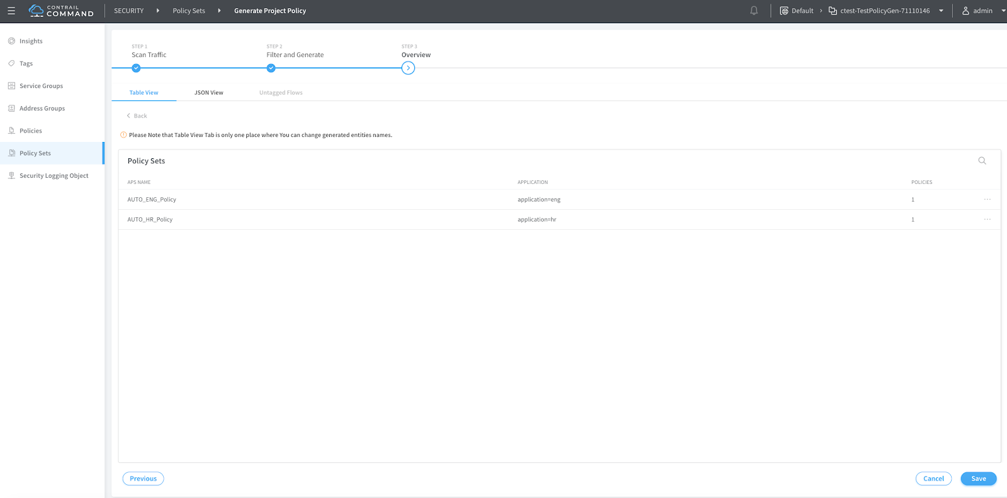The image size is (1007, 498).
Task: Click the AUTO_ENG_Policy name cell
Action: (x=152, y=200)
